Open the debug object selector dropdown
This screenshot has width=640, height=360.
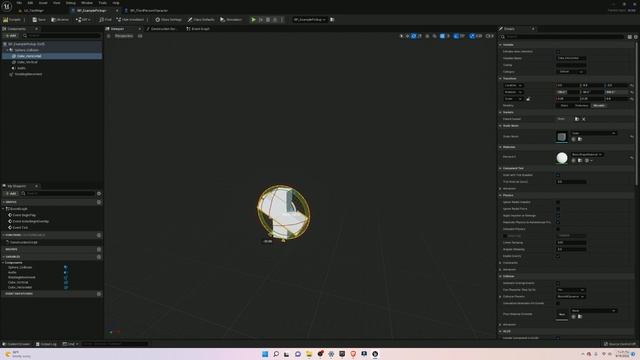coord(310,20)
